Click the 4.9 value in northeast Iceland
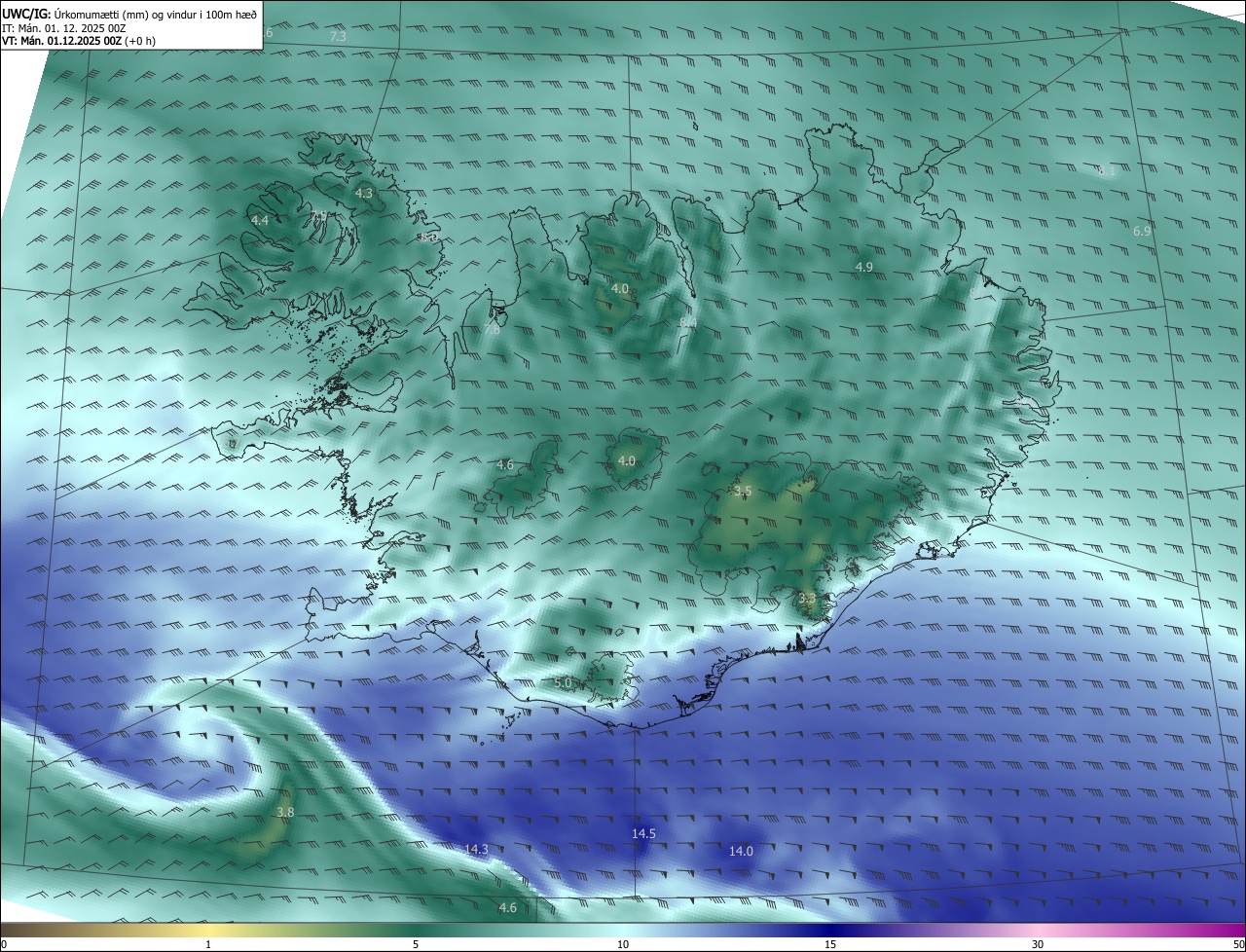The image size is (1246, 952). 863,267
